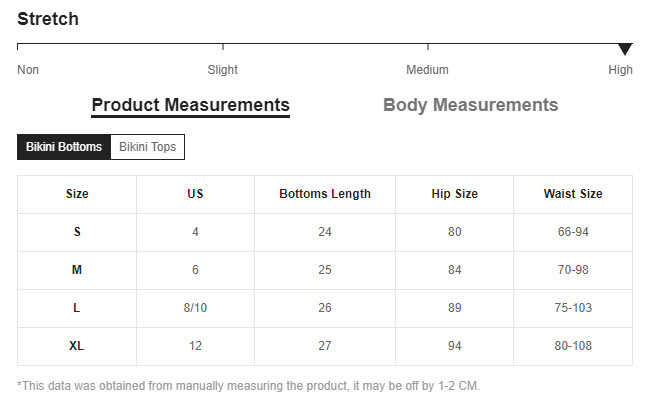Select the M size row label
653x420 pixels.
click(77, 270)
